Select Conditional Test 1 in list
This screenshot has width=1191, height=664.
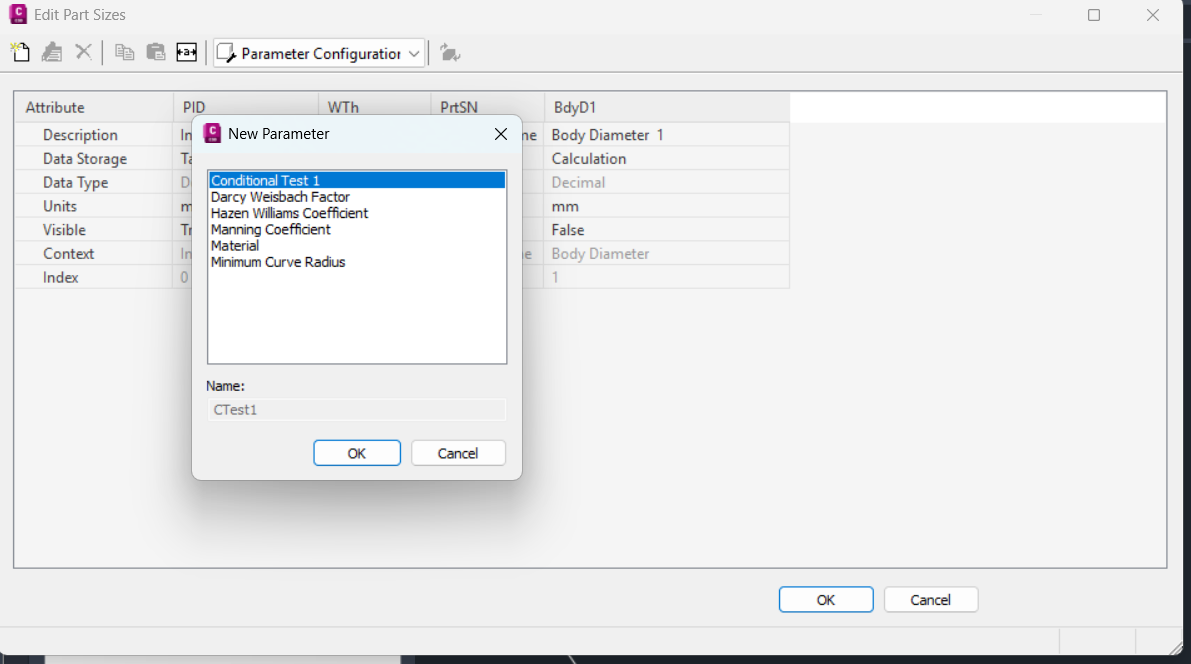tap(356, 180)
